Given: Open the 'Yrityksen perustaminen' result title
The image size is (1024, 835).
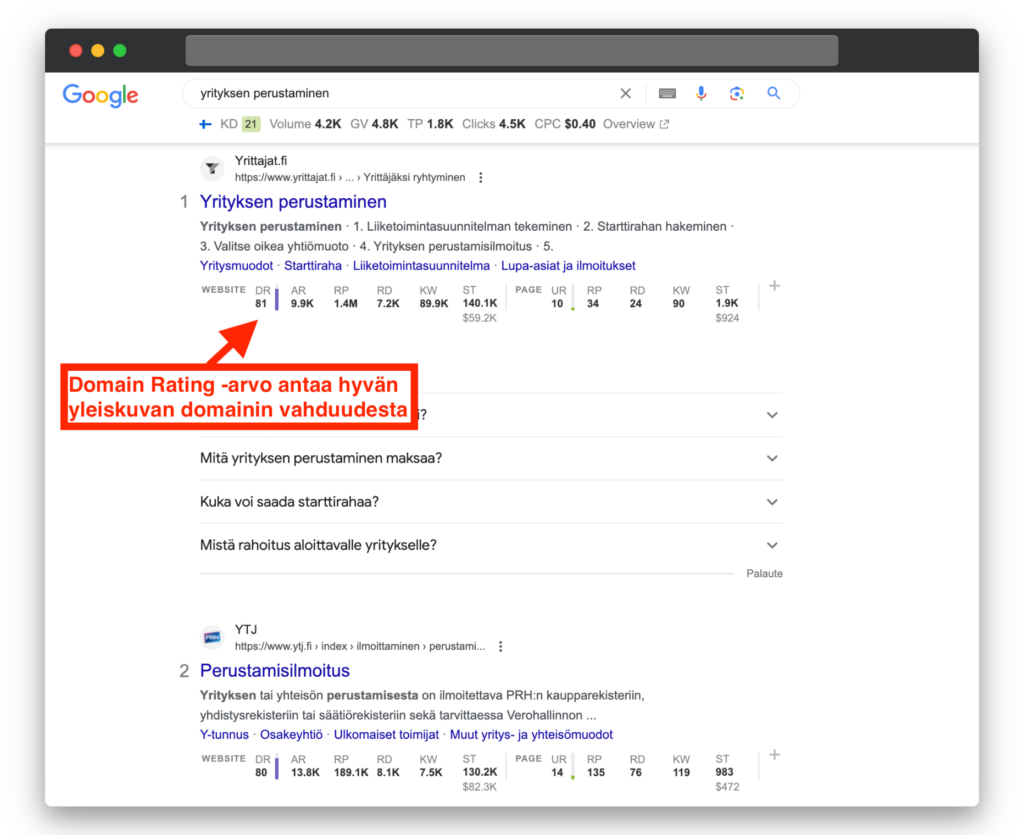Looking at the screenshot, I should point(293,202).
